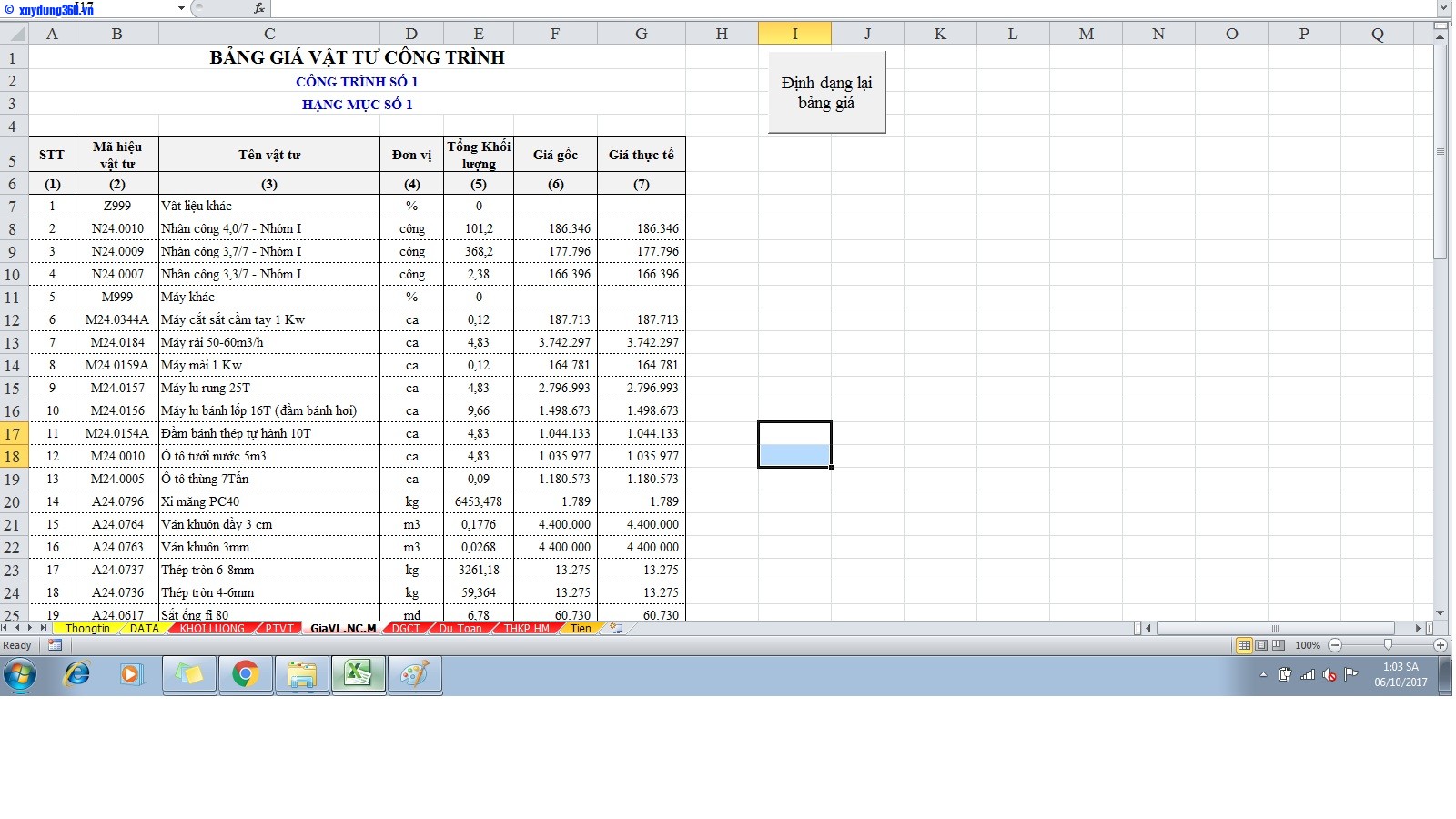Open the Name Box dropdown arrow
The height and width of the screenshot is (819, 1456).
(x=181, y=8)
